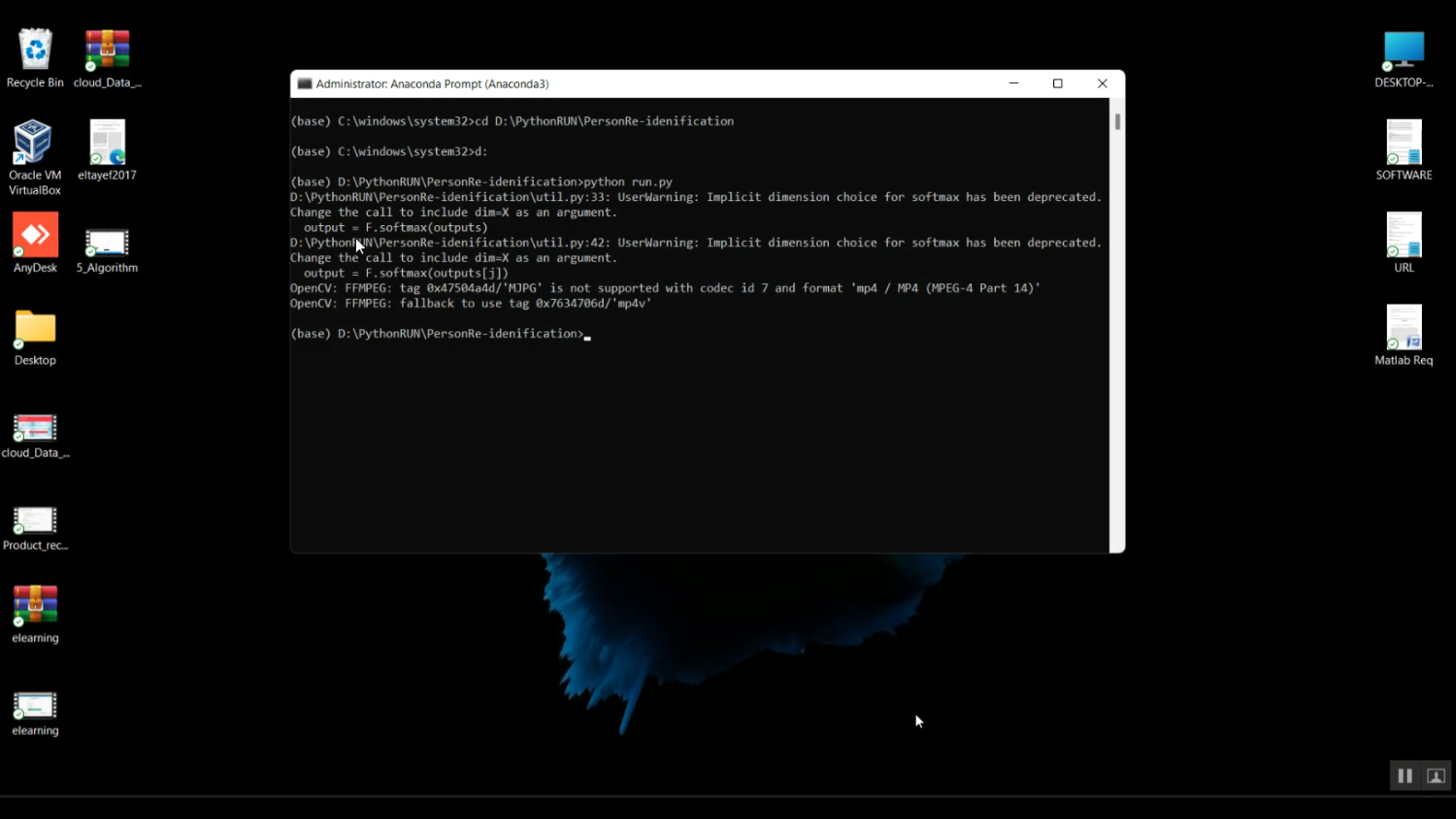Pause the recording with the pause button

[x=1405, y=775]
